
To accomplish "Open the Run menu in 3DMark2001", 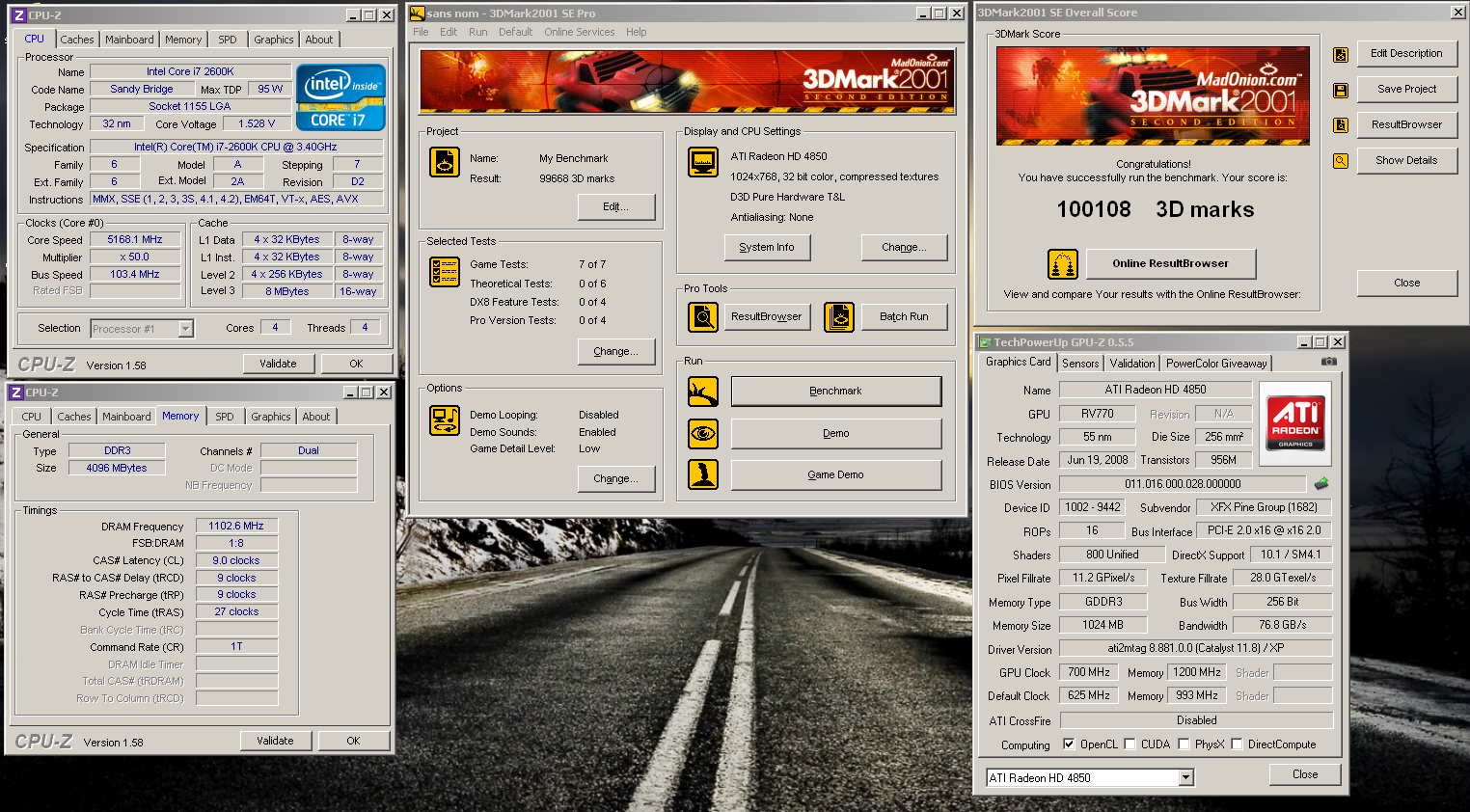I will [x=477, y=32].
